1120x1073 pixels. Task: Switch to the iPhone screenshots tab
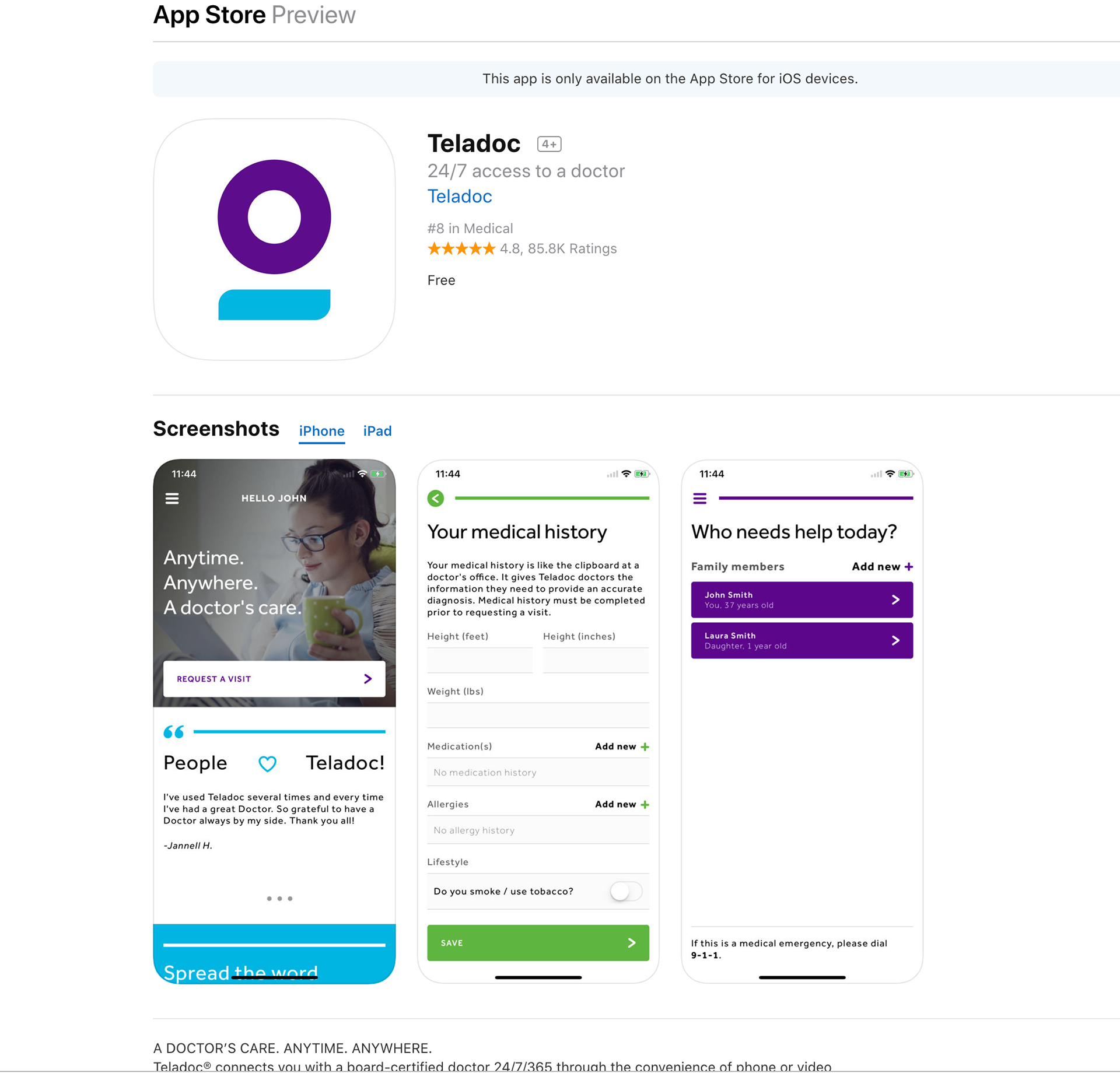(322, 432)
